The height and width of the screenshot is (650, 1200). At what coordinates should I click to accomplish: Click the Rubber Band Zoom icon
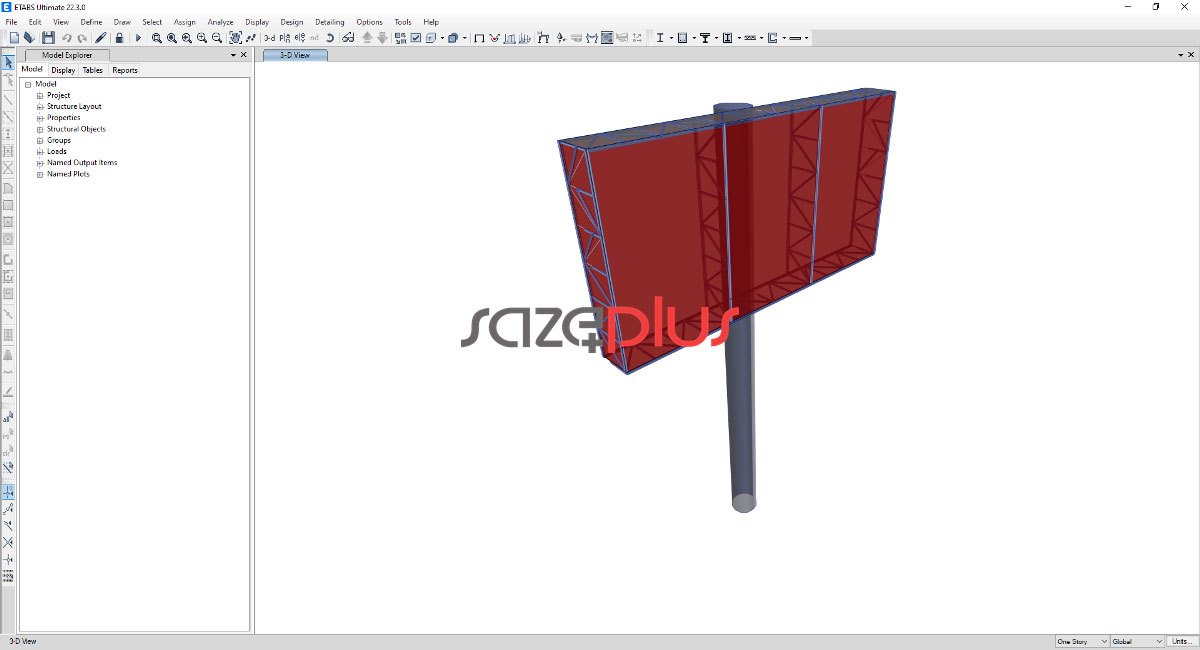(x=157, y=38)
